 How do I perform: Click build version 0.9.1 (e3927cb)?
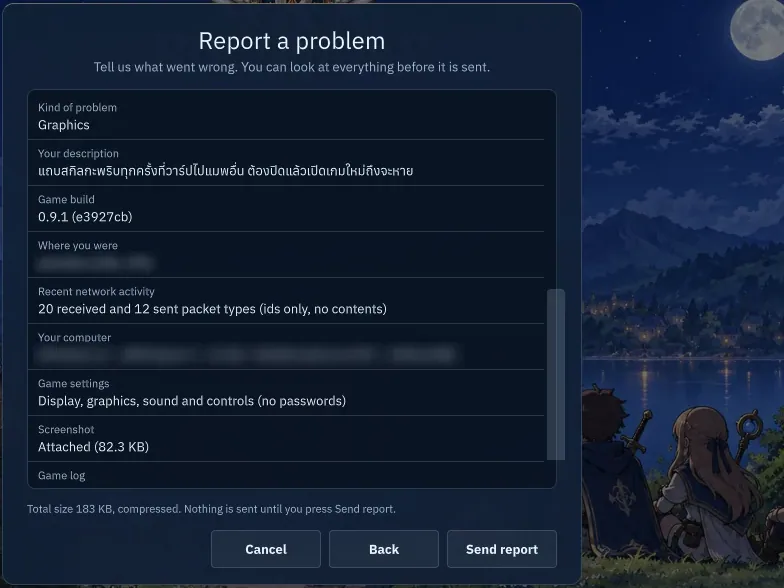tap(85, 217)
